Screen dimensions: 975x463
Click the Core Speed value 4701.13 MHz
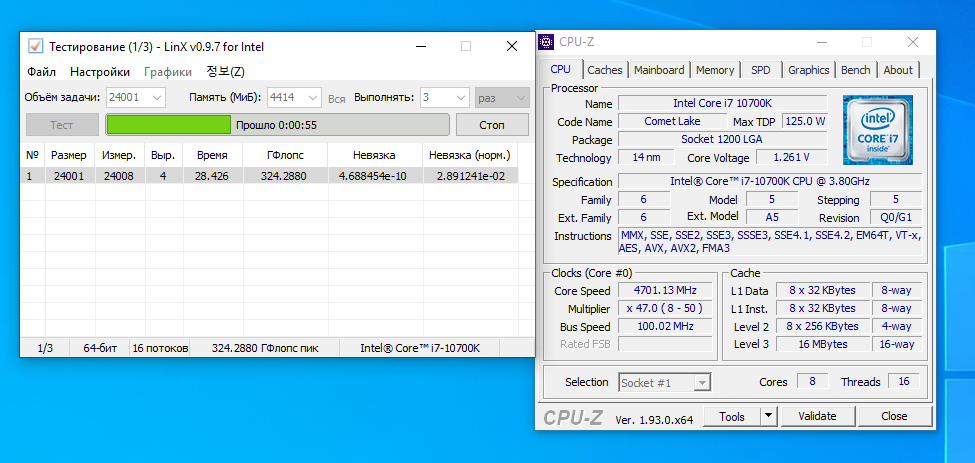[665, 290]
